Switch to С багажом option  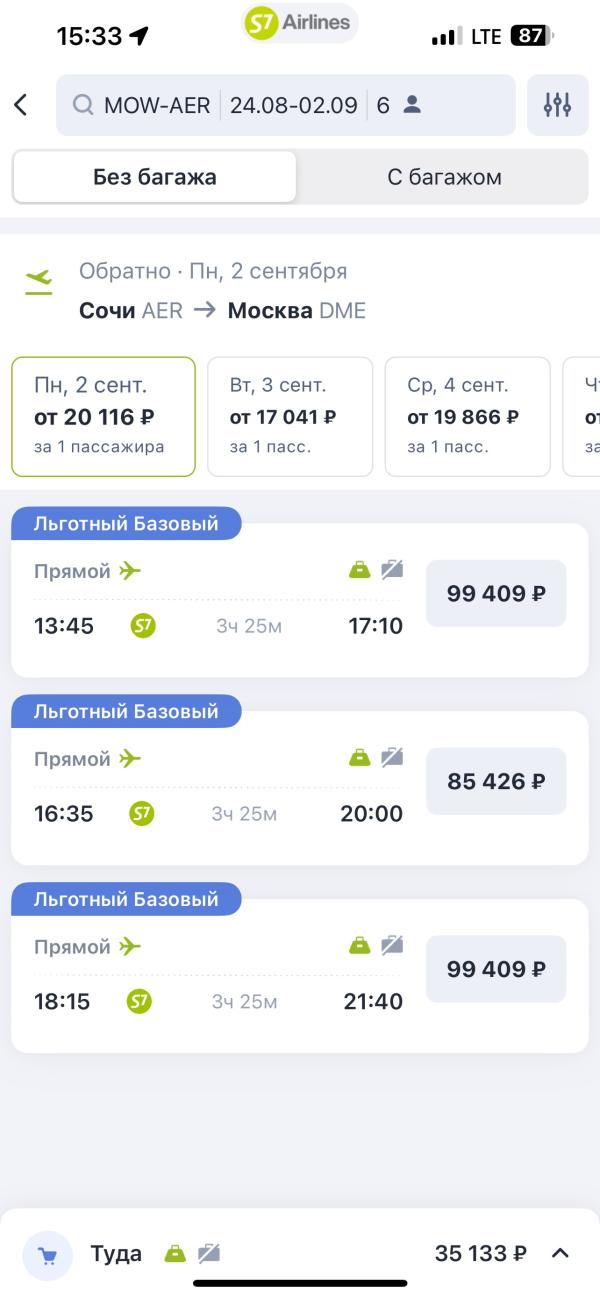[x=444, y=178]
